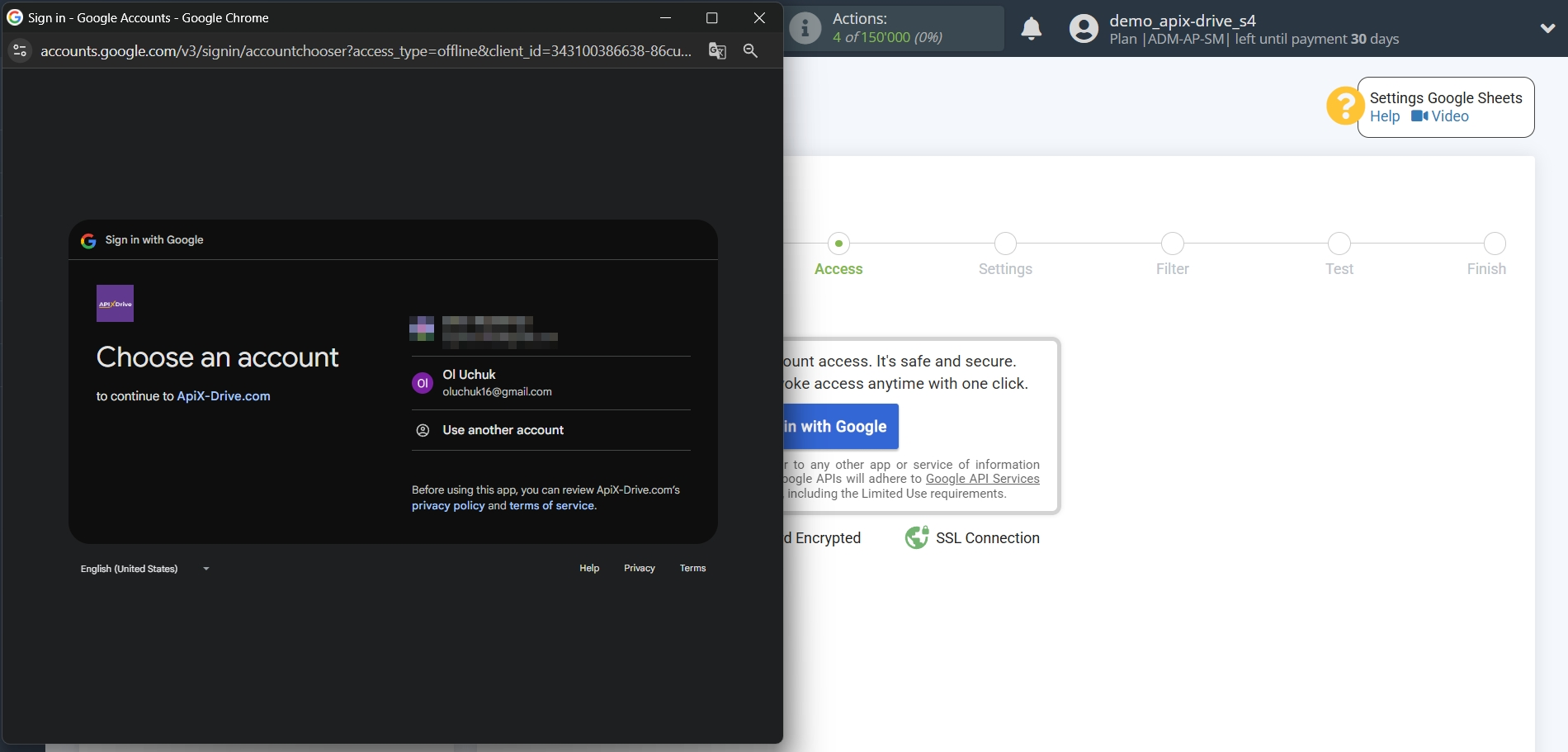Select the Ol Uchuk Google account

point(497,382)
